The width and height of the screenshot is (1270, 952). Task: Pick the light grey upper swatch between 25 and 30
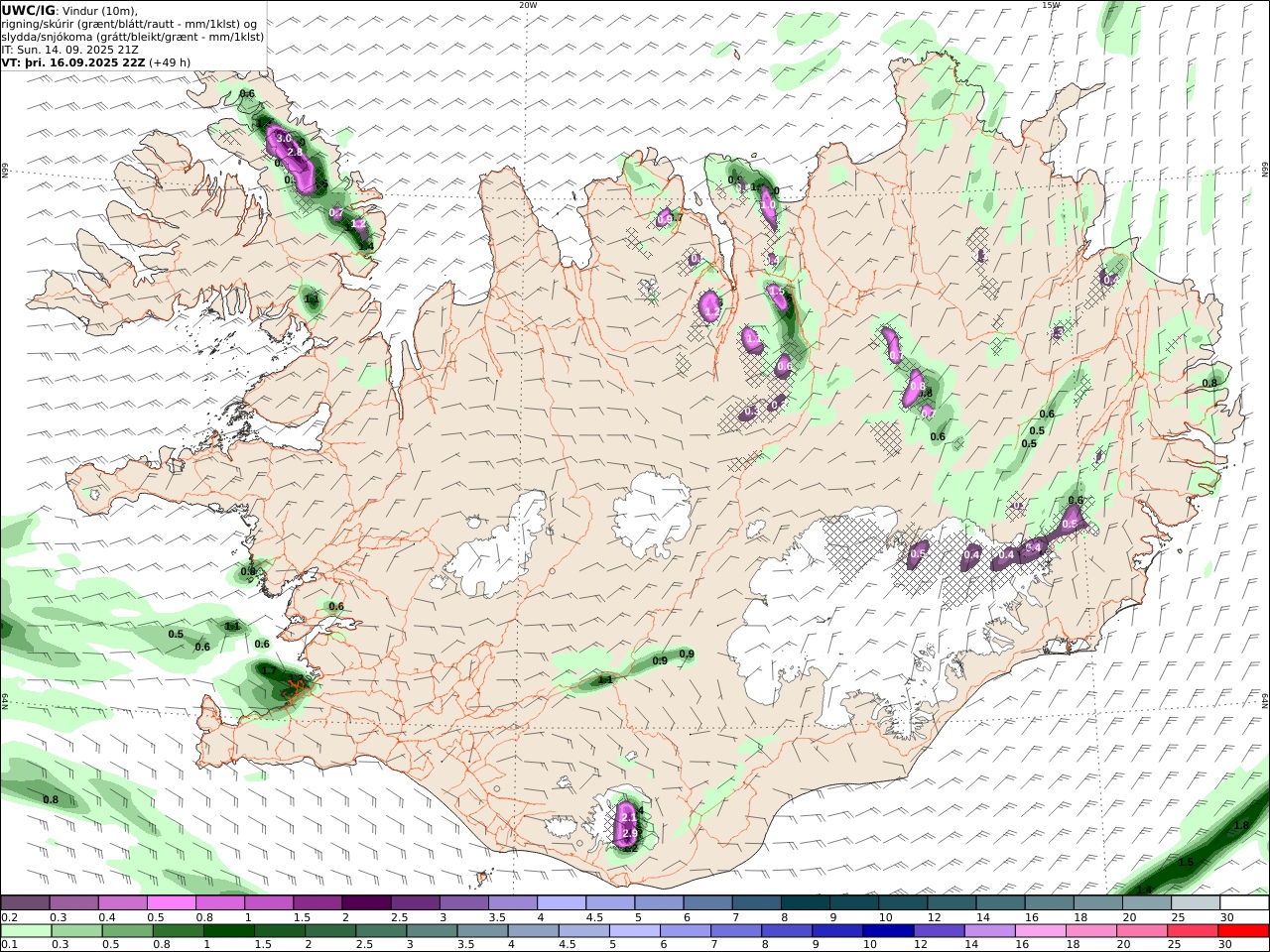(x=1196, y=903)
